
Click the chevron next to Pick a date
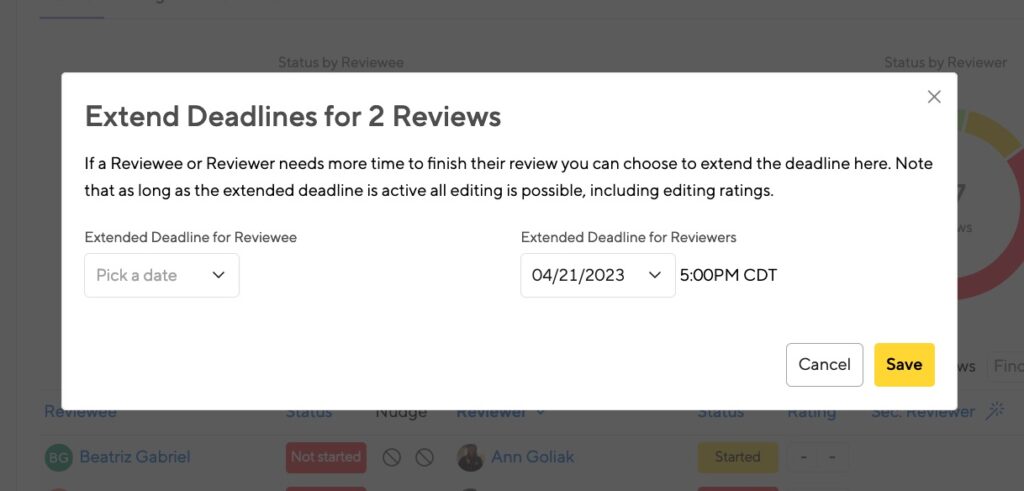click(219, 276)
